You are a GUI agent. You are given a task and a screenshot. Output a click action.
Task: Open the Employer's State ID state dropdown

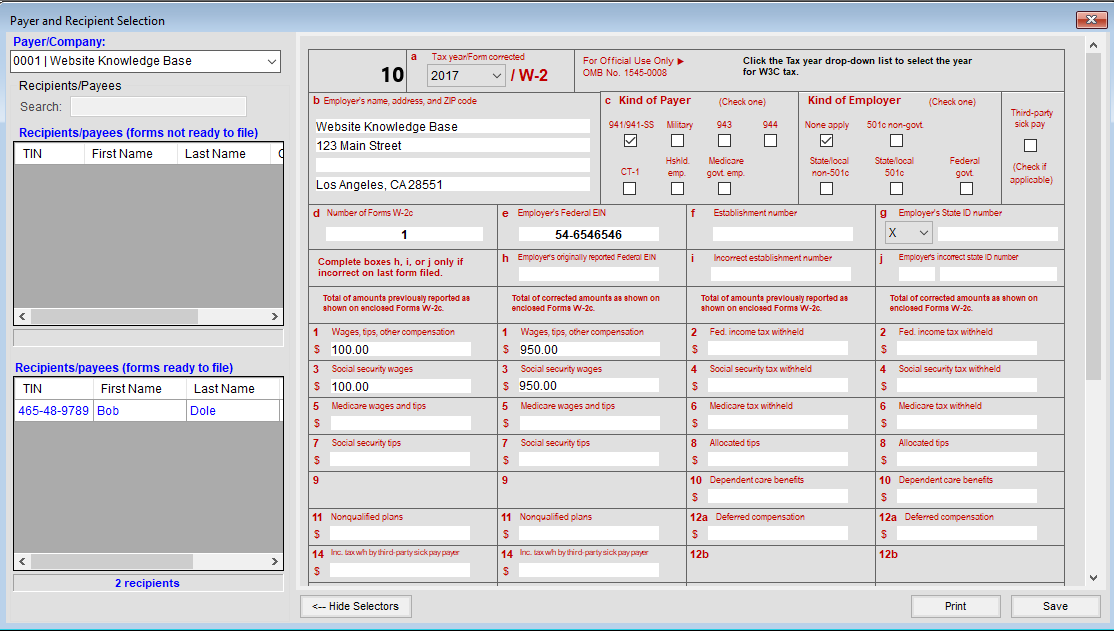pyautogui.click(x=909, y=232)
